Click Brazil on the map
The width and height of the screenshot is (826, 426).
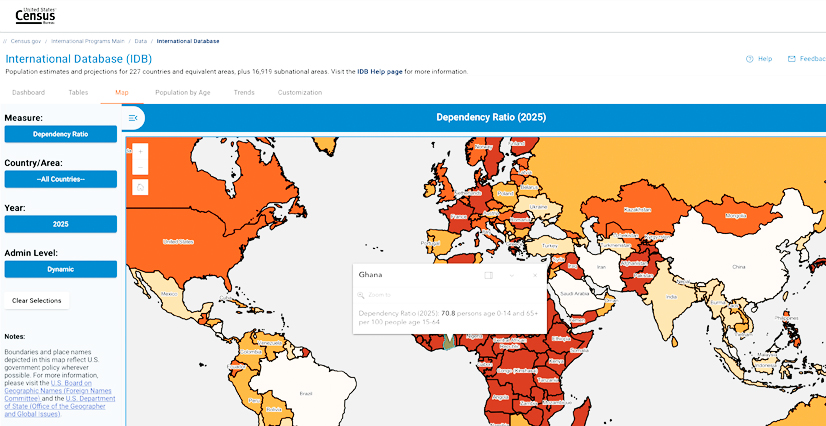(x=306, y=394)
